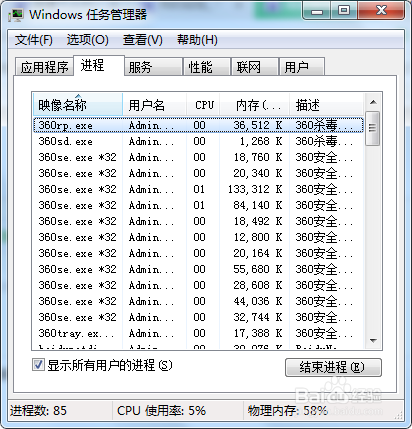Select 360se.exe row using 32,744 K

pos(198,317)
